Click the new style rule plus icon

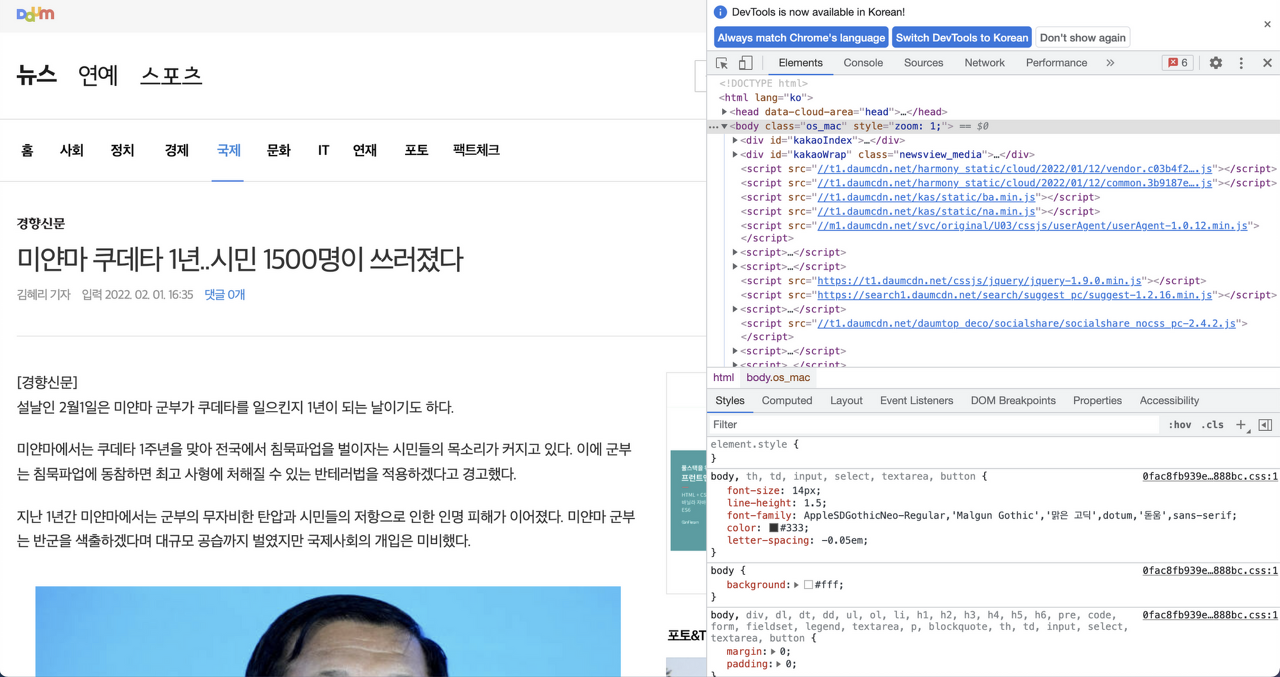point(1241,425)
